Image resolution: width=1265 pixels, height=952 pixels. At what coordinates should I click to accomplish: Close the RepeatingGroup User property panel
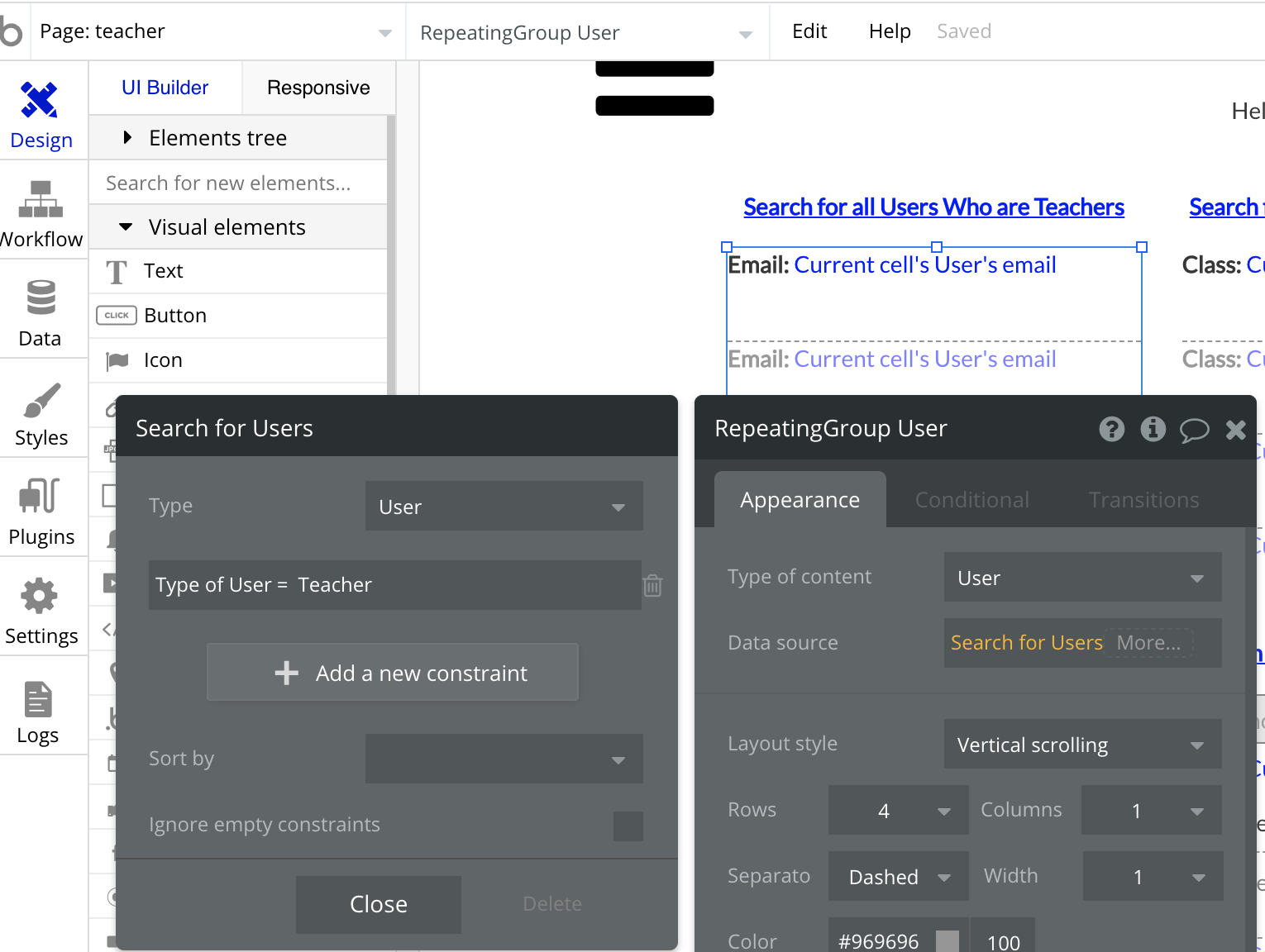1236,429
